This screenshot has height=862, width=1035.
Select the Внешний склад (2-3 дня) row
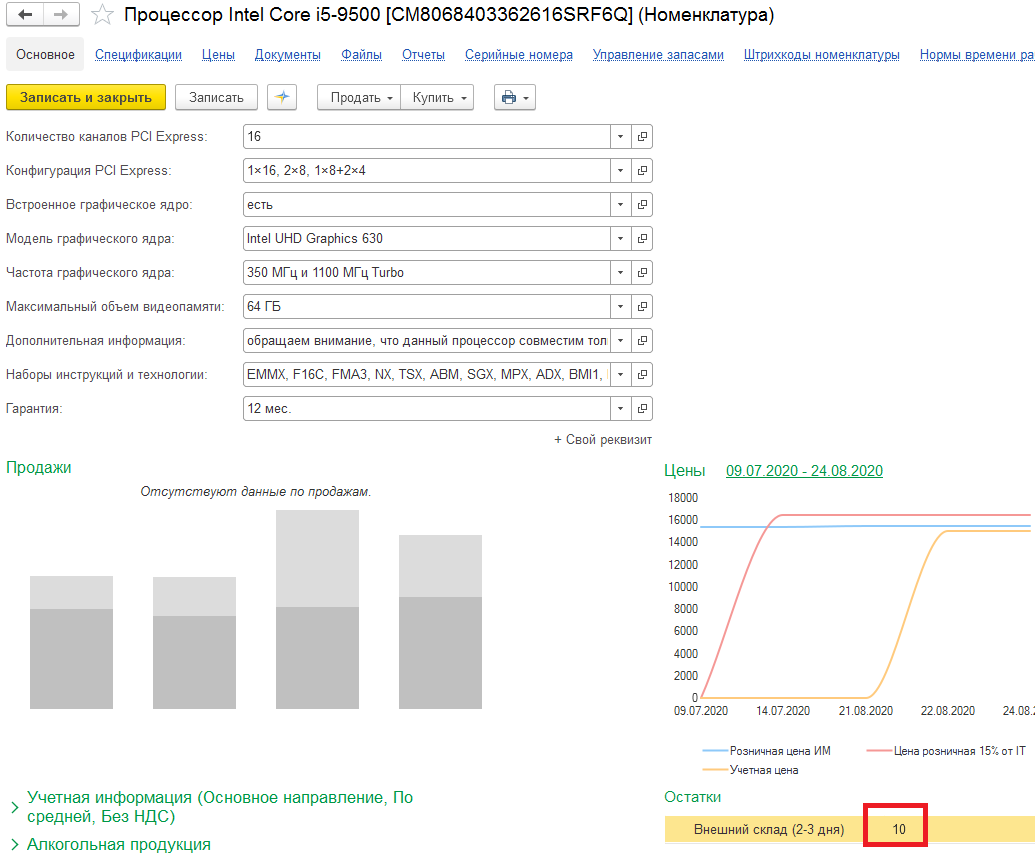point(850,829)
